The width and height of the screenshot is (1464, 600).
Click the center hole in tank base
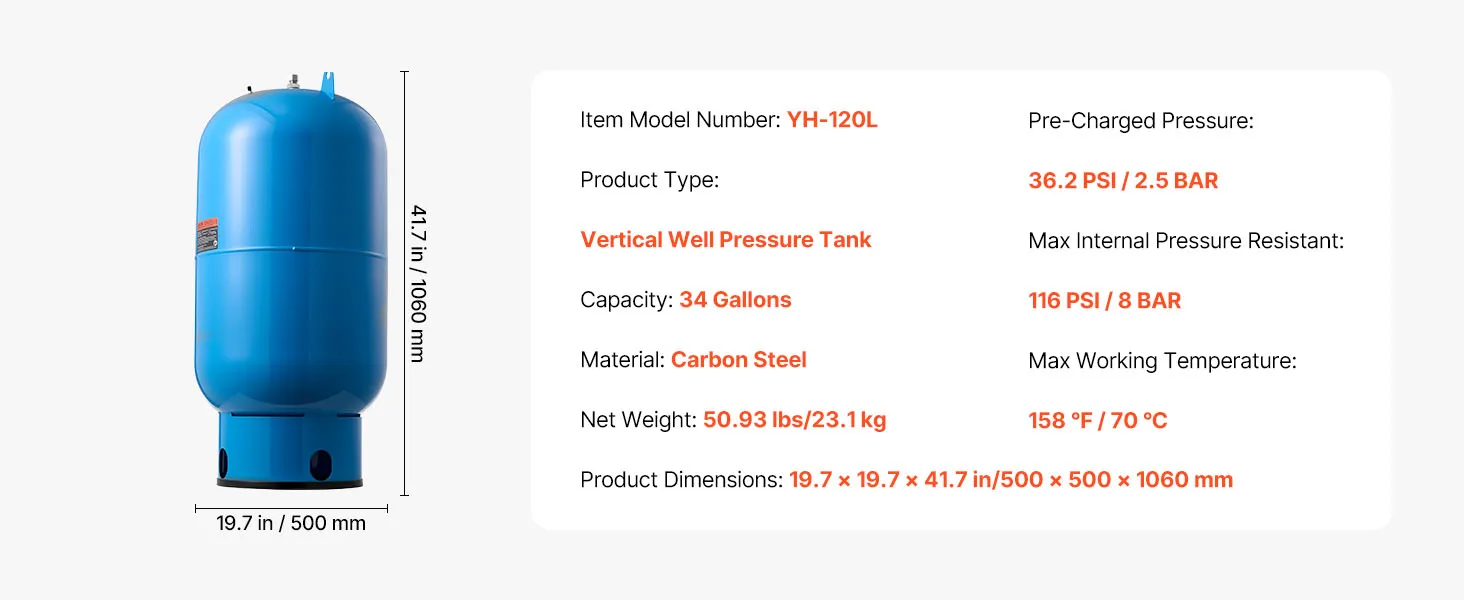tap(320, 463)
